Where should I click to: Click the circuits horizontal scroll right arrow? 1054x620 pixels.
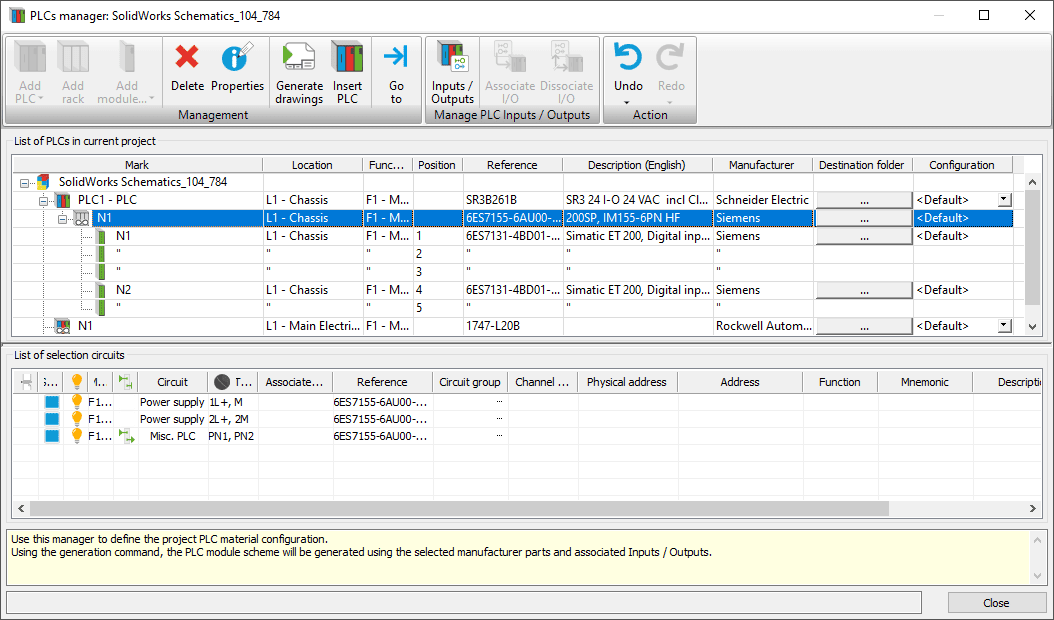click(x=1033, y=508)
